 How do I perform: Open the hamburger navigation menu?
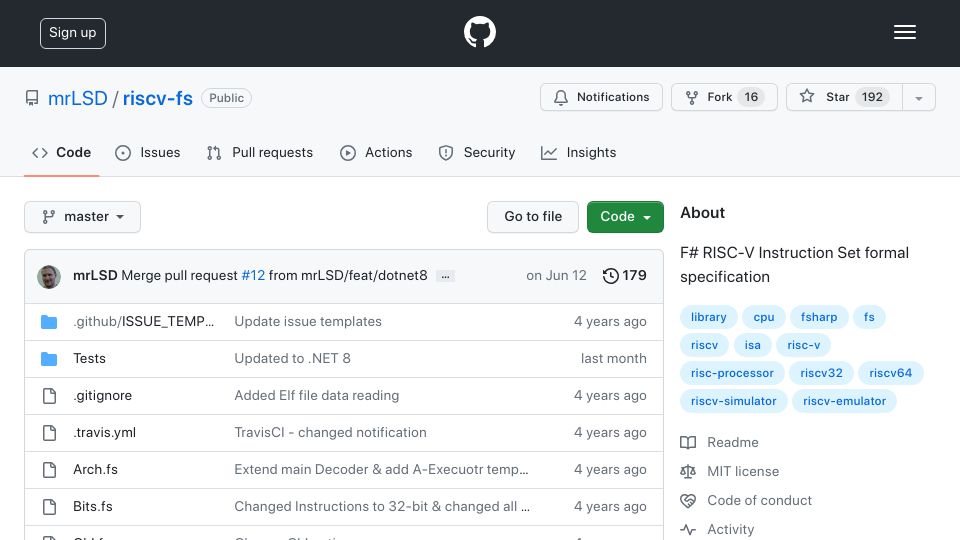coord(904,32)
